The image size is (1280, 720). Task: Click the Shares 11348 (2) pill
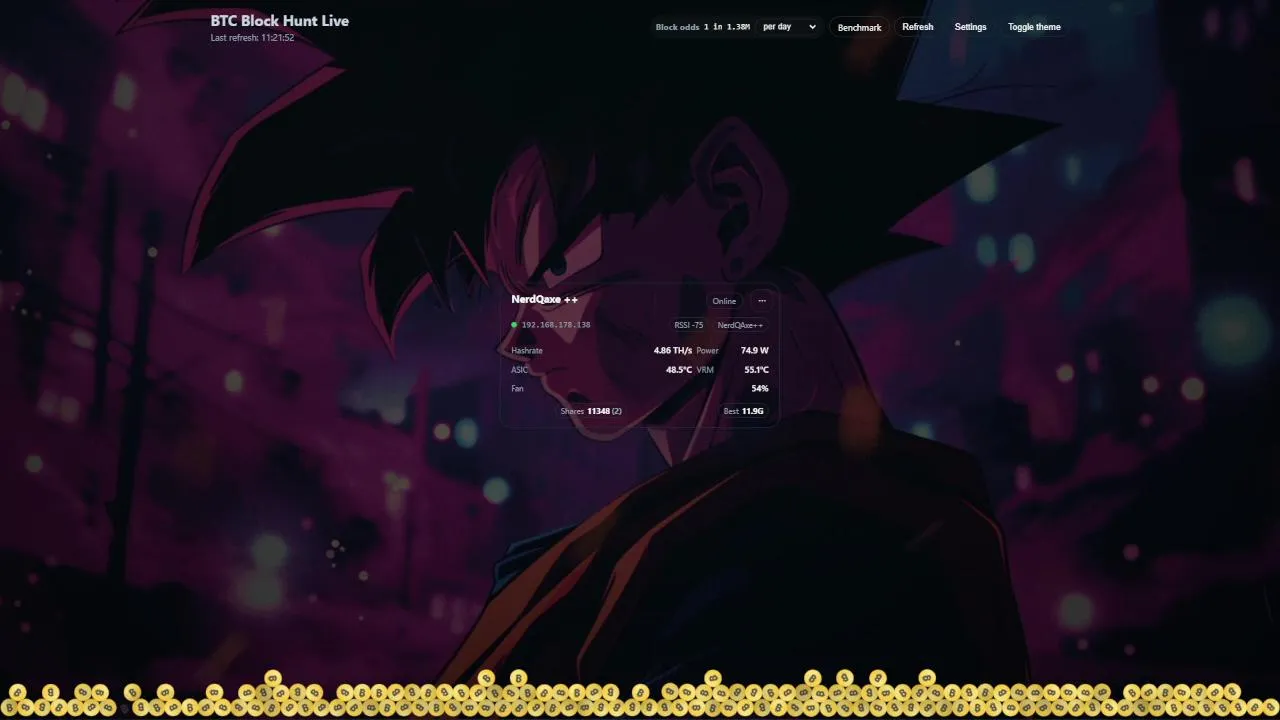pos(591,411)
